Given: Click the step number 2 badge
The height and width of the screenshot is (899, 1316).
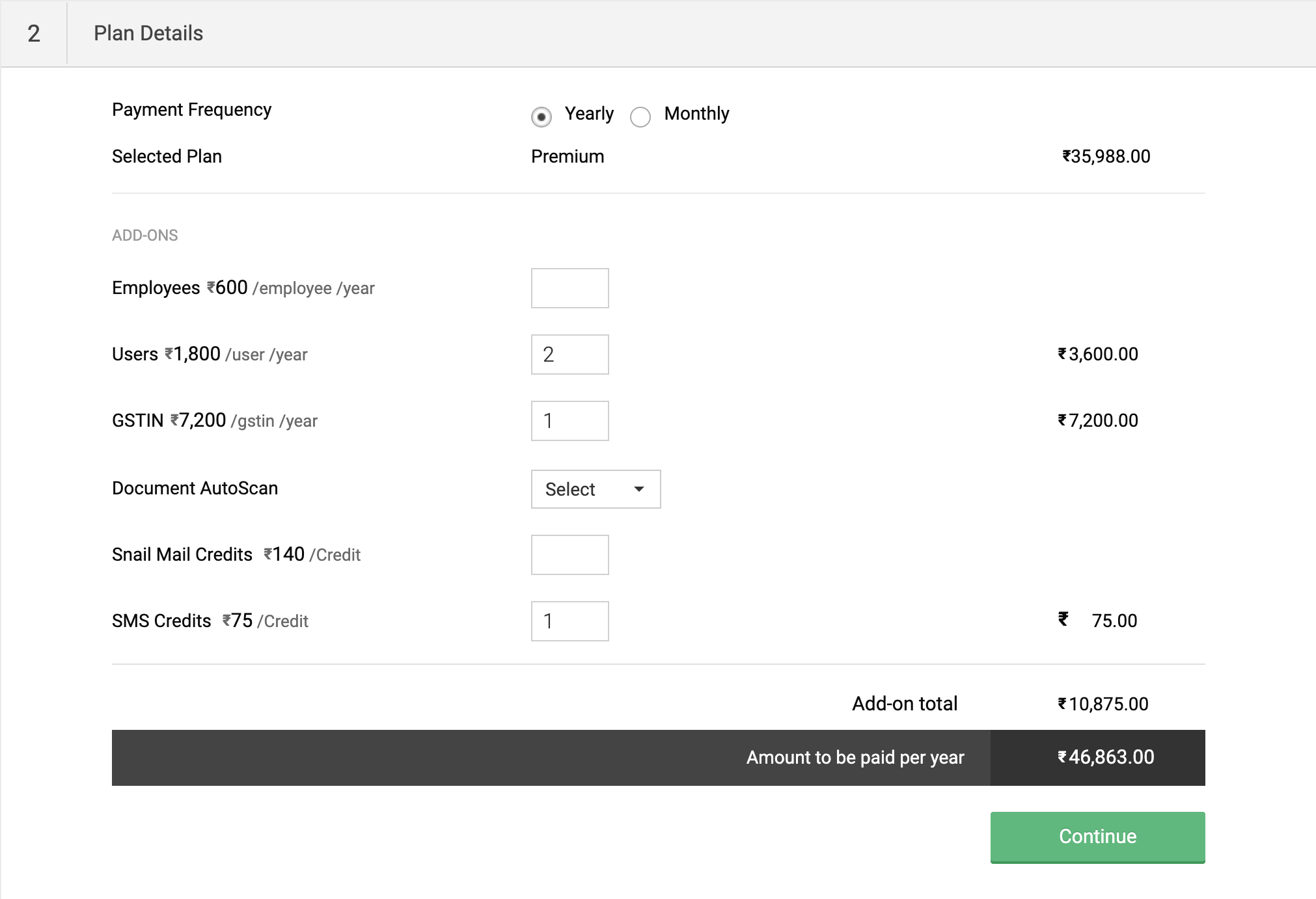Looking at the screenshot, I should [34, 33].
